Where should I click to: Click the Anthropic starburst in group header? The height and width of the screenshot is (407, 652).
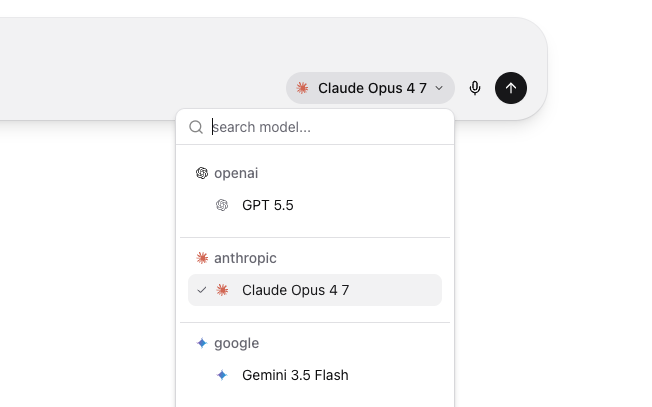(202, 258)
